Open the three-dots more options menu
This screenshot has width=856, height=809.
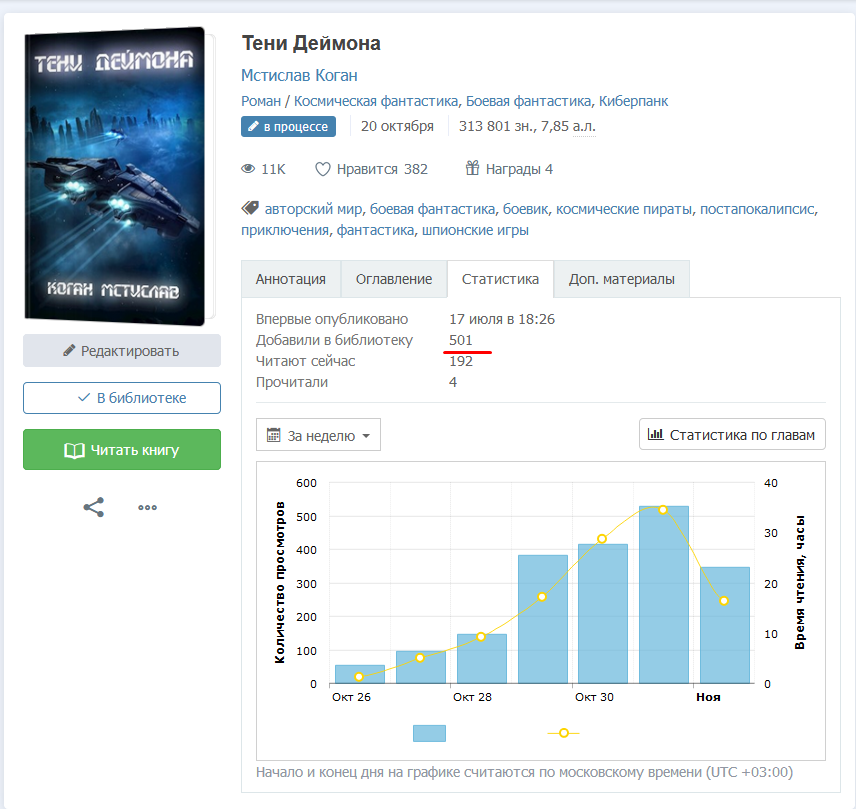148,507
